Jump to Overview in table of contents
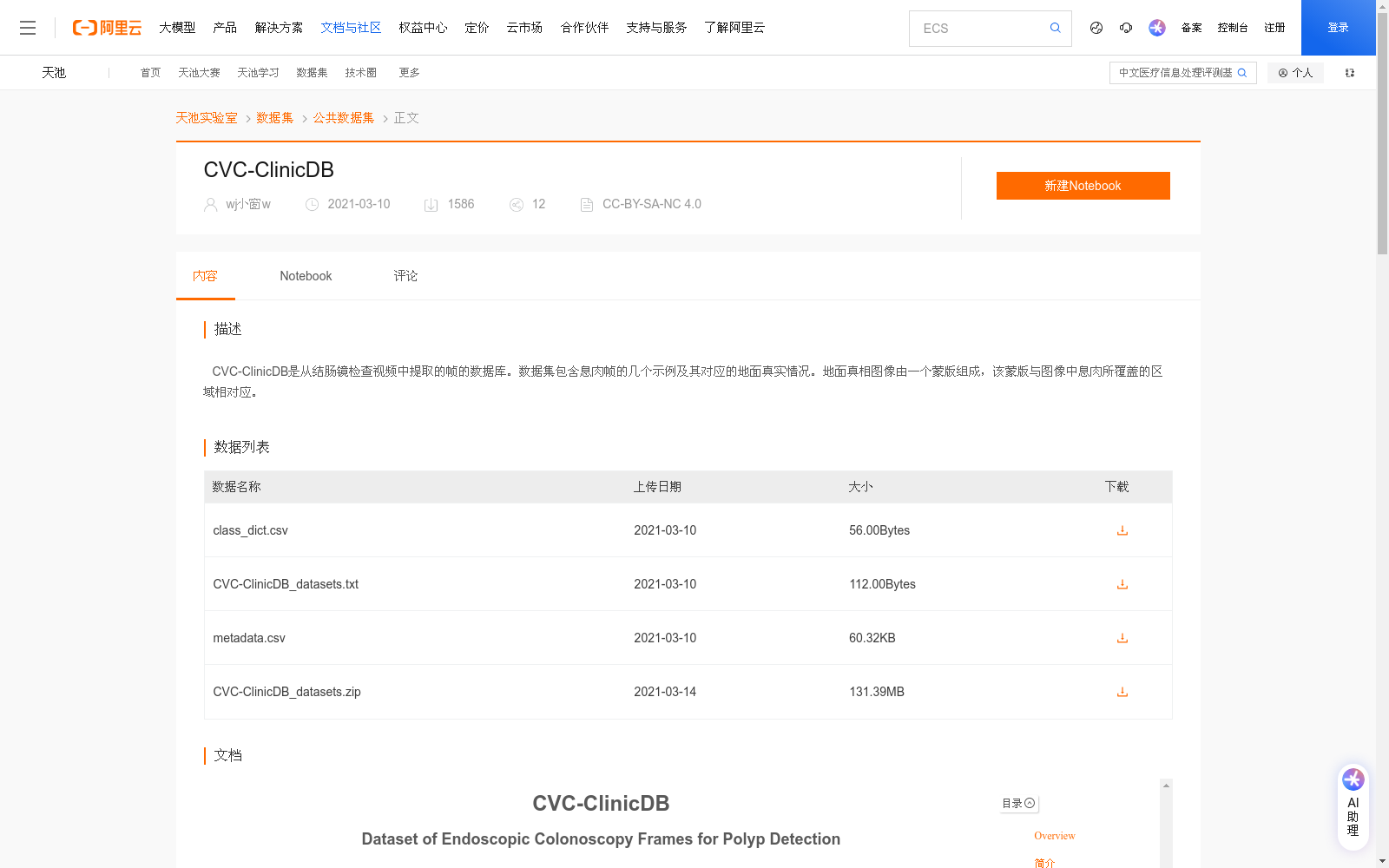1389x868 pixels. click(x=1055, y=836)
